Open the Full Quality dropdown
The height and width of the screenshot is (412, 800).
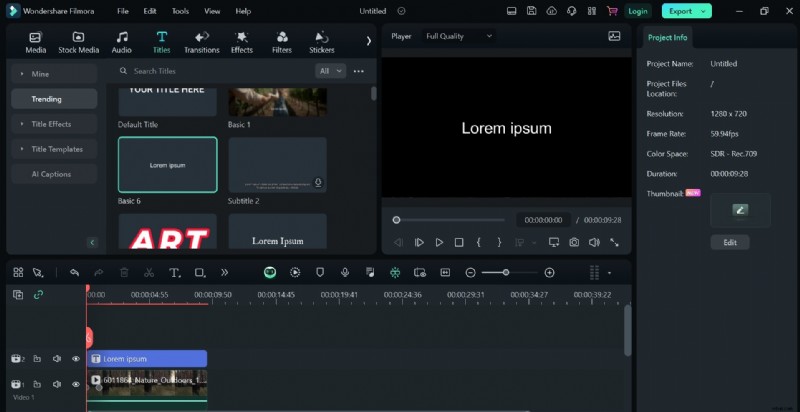[459, 36]
